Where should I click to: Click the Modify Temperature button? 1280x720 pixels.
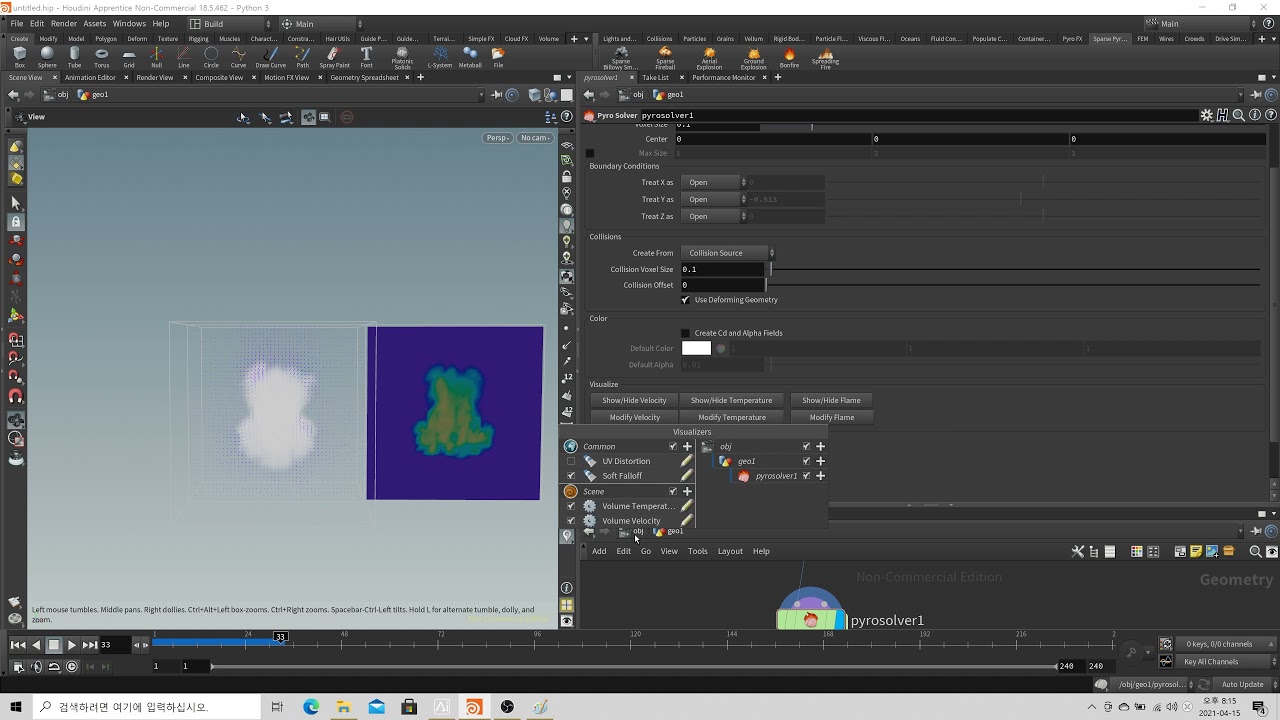[x=732, y=417]
